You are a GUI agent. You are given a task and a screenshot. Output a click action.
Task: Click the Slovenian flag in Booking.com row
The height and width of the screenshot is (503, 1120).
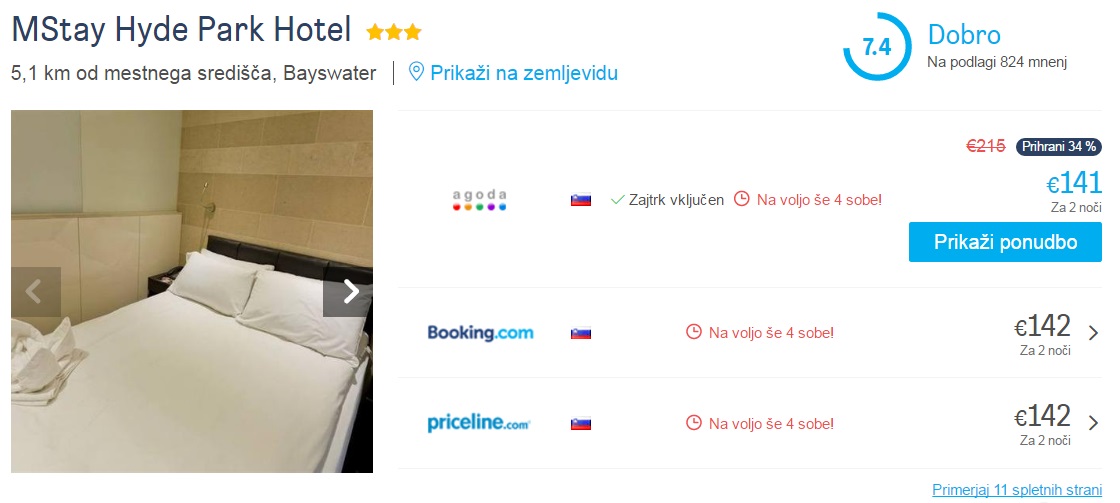[x=581, y=333]
